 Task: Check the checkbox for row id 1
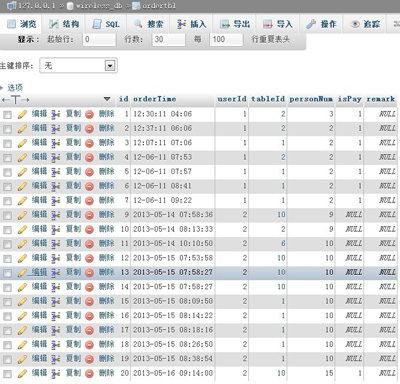coord(7,115)
